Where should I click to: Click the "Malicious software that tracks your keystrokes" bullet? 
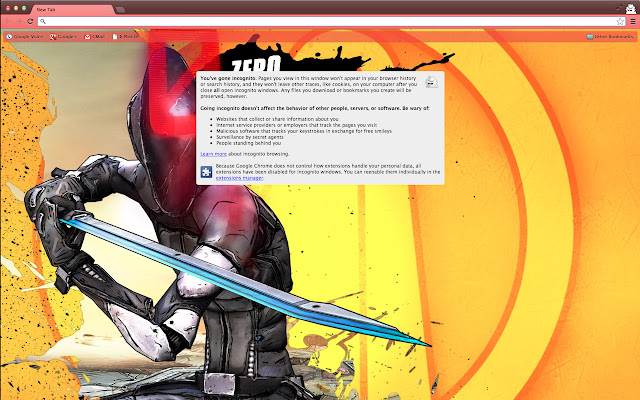point(304,131)
